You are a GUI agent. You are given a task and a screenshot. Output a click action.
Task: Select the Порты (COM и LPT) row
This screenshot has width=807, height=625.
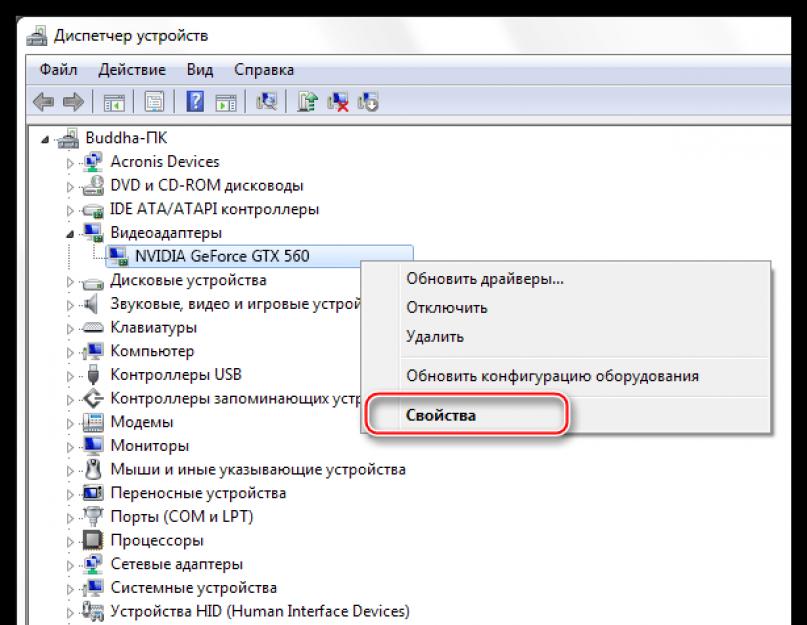[182, 516]
